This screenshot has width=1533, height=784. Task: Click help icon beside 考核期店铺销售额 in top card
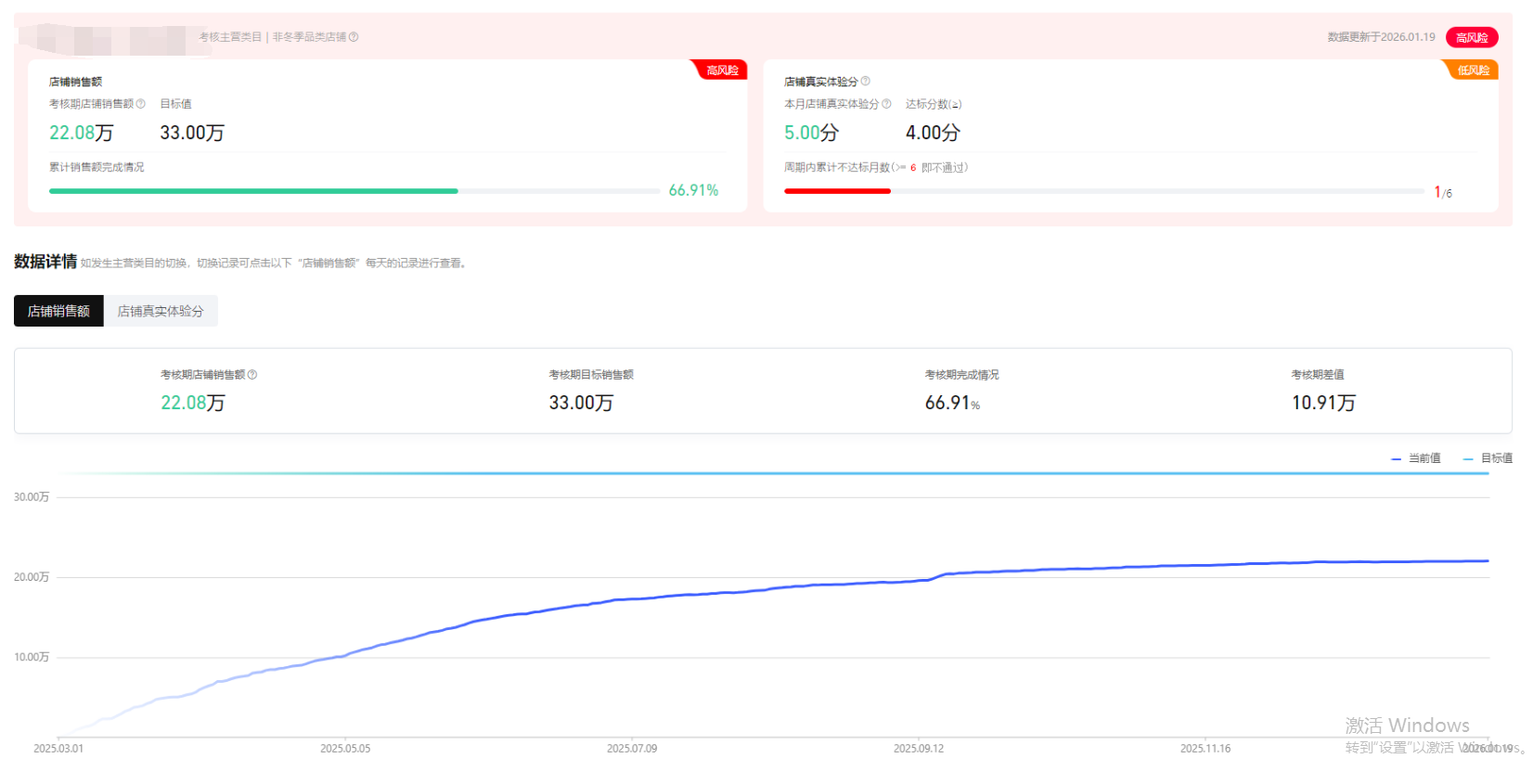pos(141,104)
